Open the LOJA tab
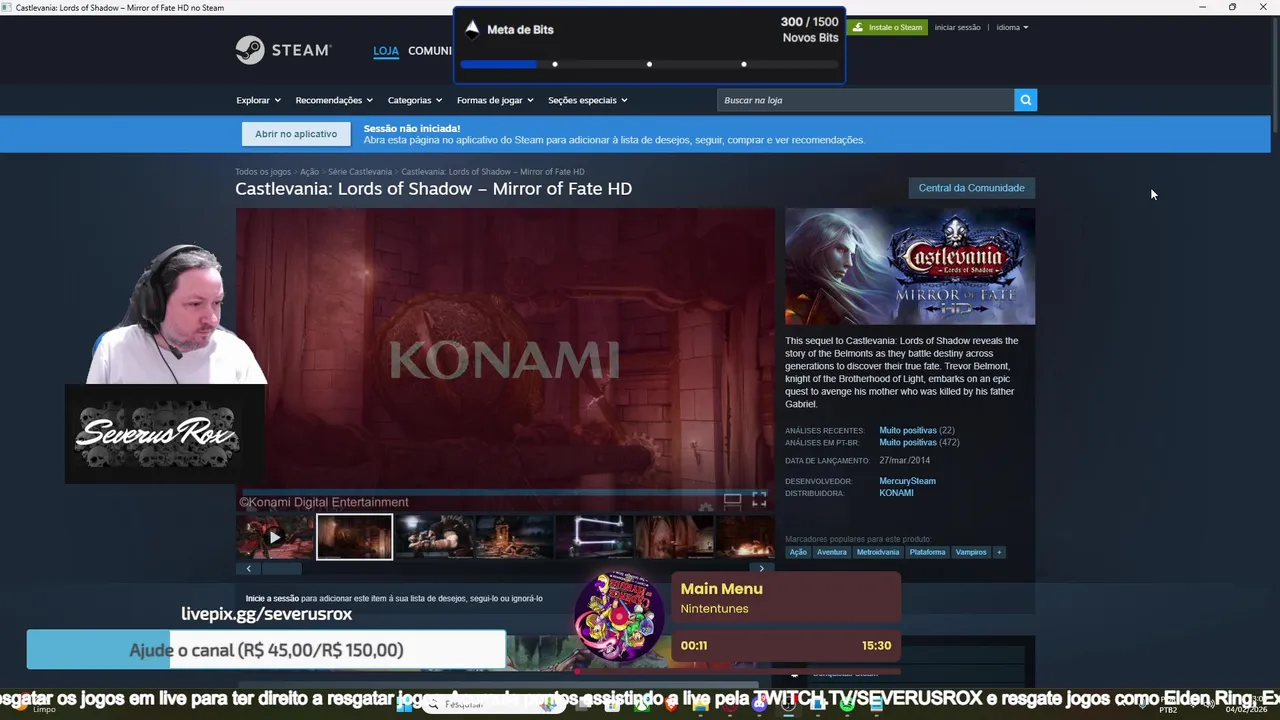 point(386,51)
